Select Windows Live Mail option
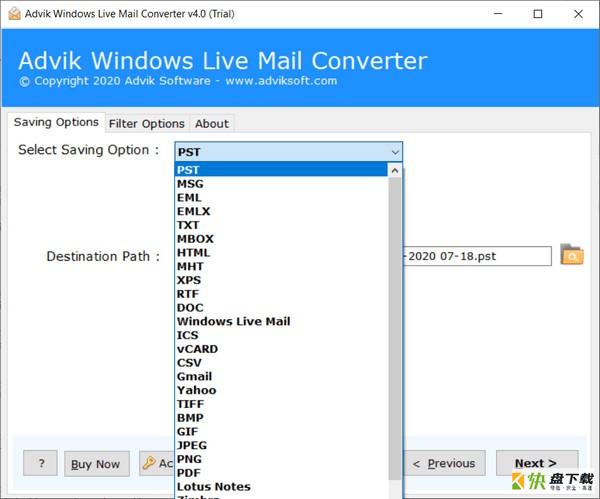Screen dimensions: 600x499 tap(281, 321)
